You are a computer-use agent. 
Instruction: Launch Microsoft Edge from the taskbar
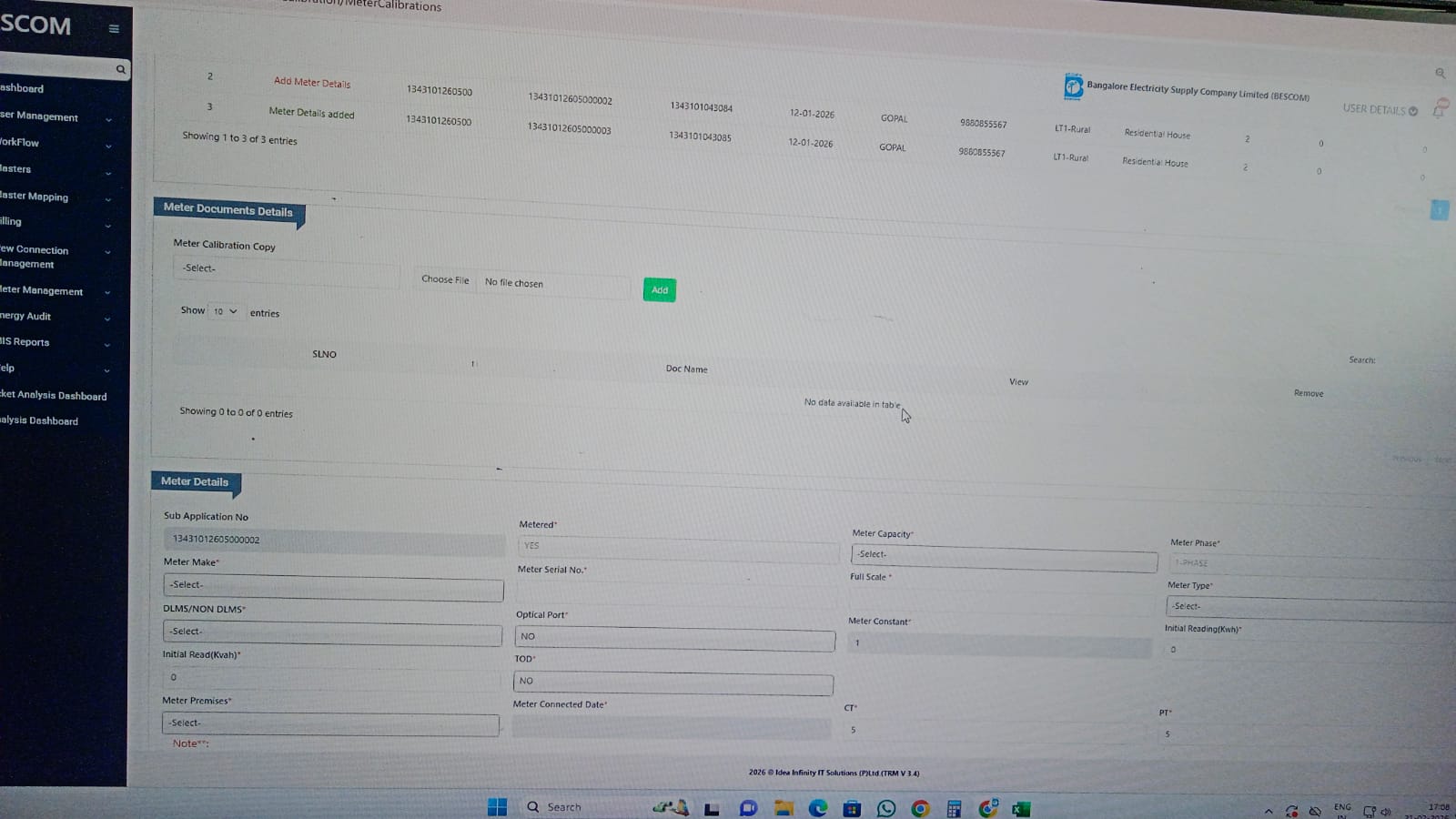(818, 808)
